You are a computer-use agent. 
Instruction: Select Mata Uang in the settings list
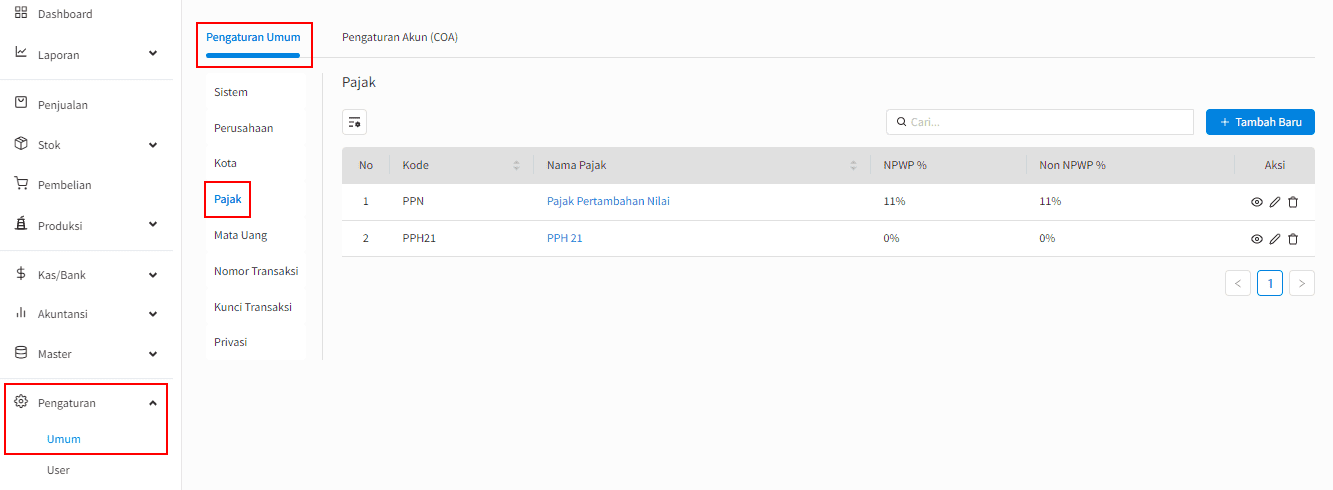click(240, 235)
